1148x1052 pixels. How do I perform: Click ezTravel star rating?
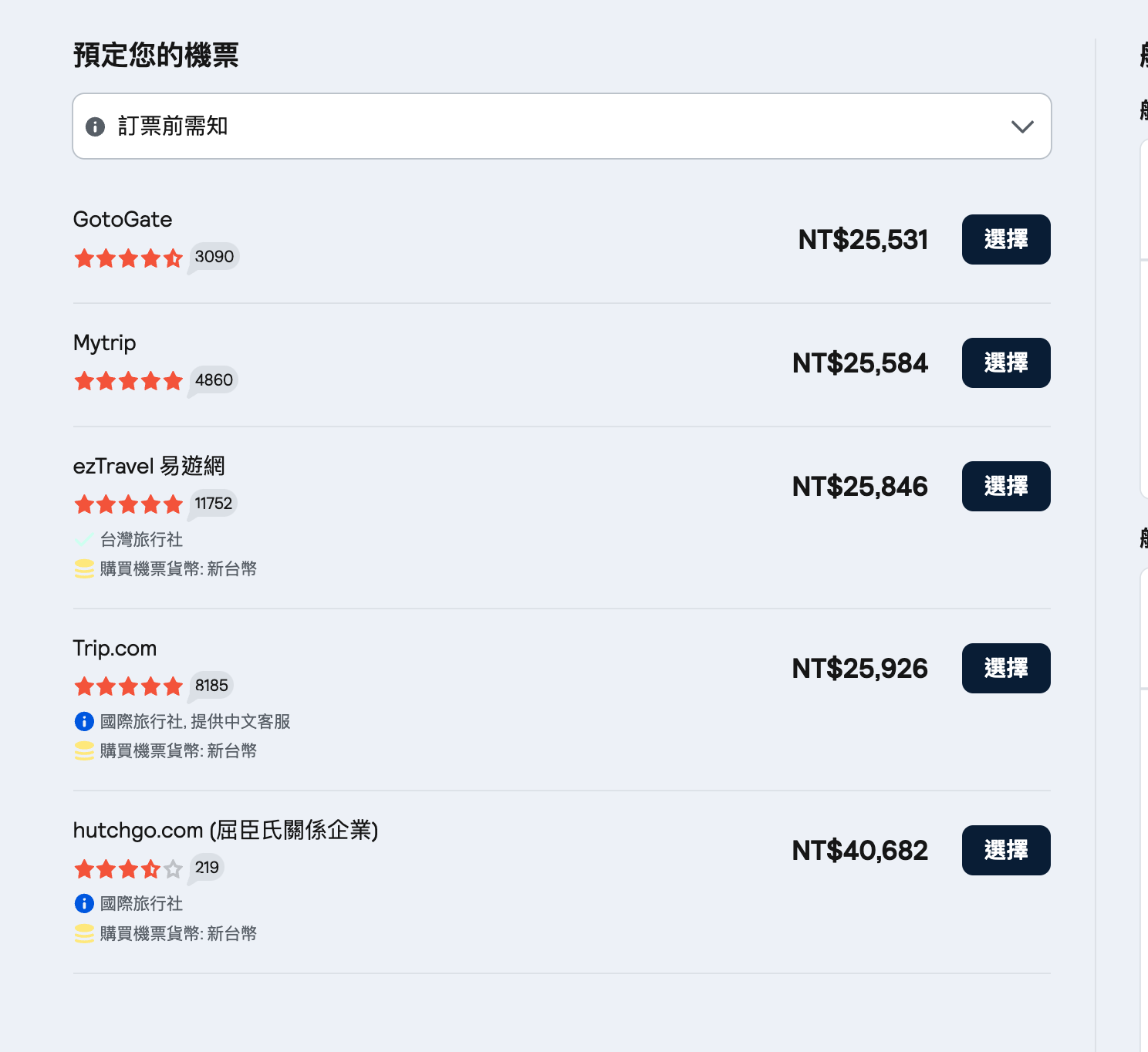tap(128, 504)
